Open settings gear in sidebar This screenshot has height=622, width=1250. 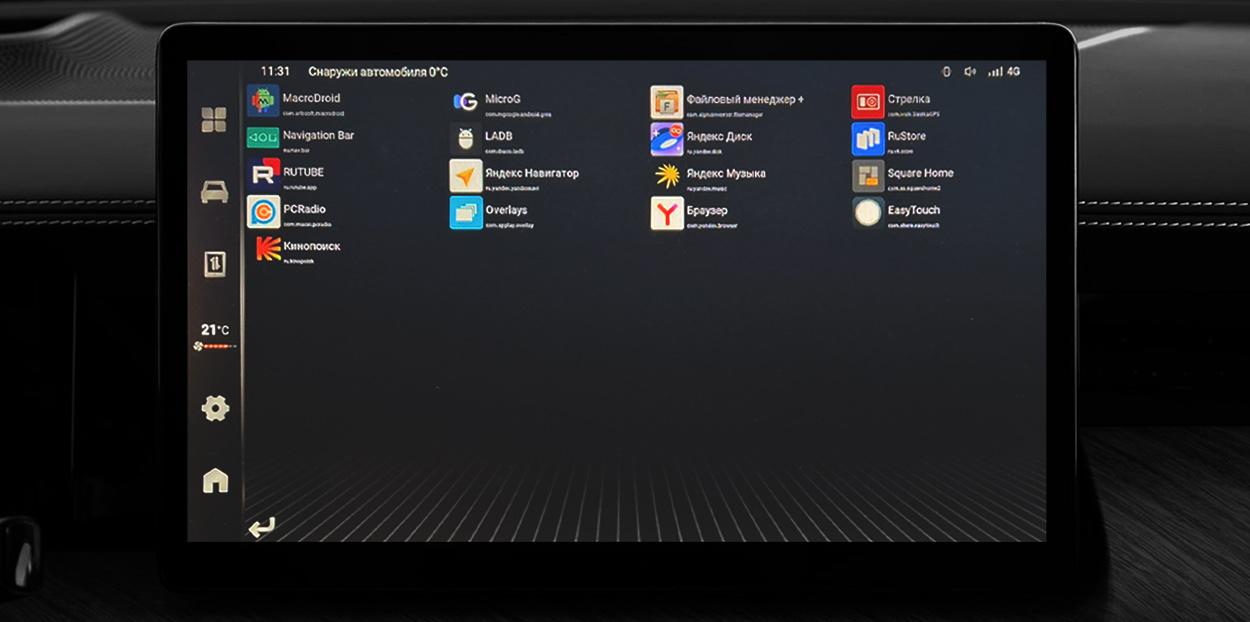[215, 408]
